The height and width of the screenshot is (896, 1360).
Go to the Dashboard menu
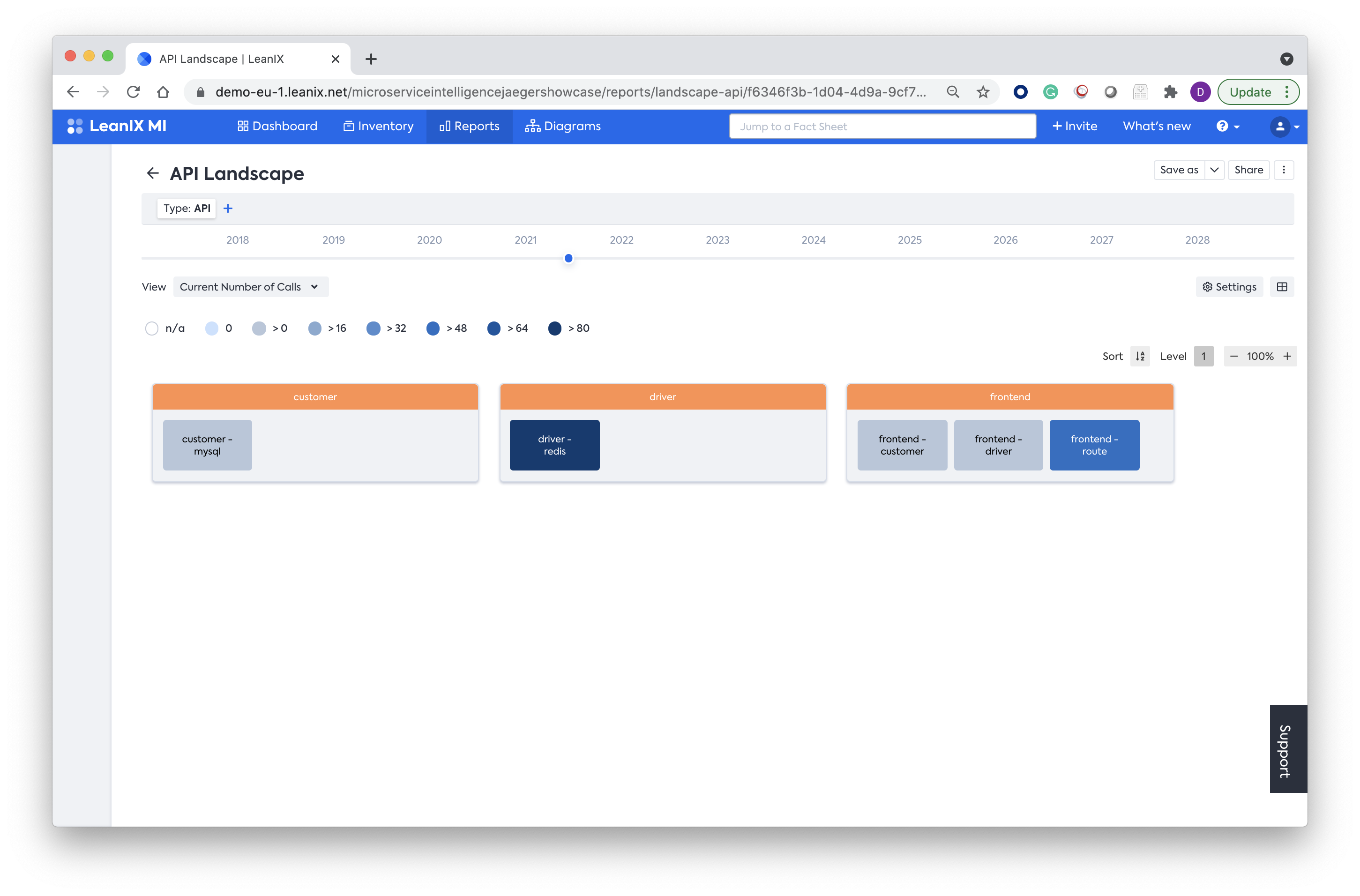click(x=277, y=126)
